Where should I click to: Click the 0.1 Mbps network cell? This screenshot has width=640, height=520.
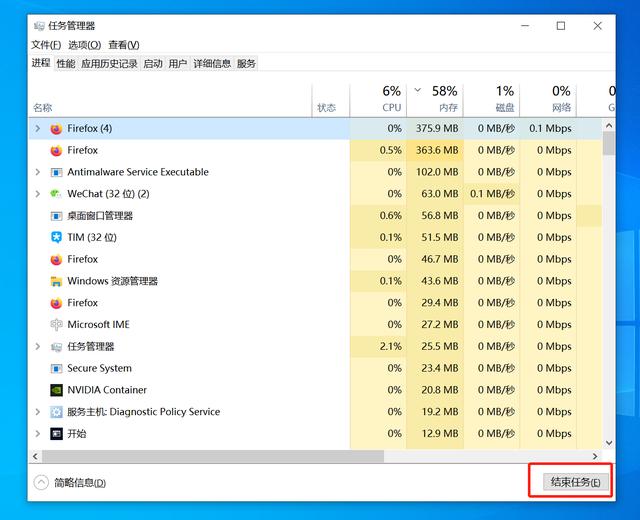coord(550,129)
